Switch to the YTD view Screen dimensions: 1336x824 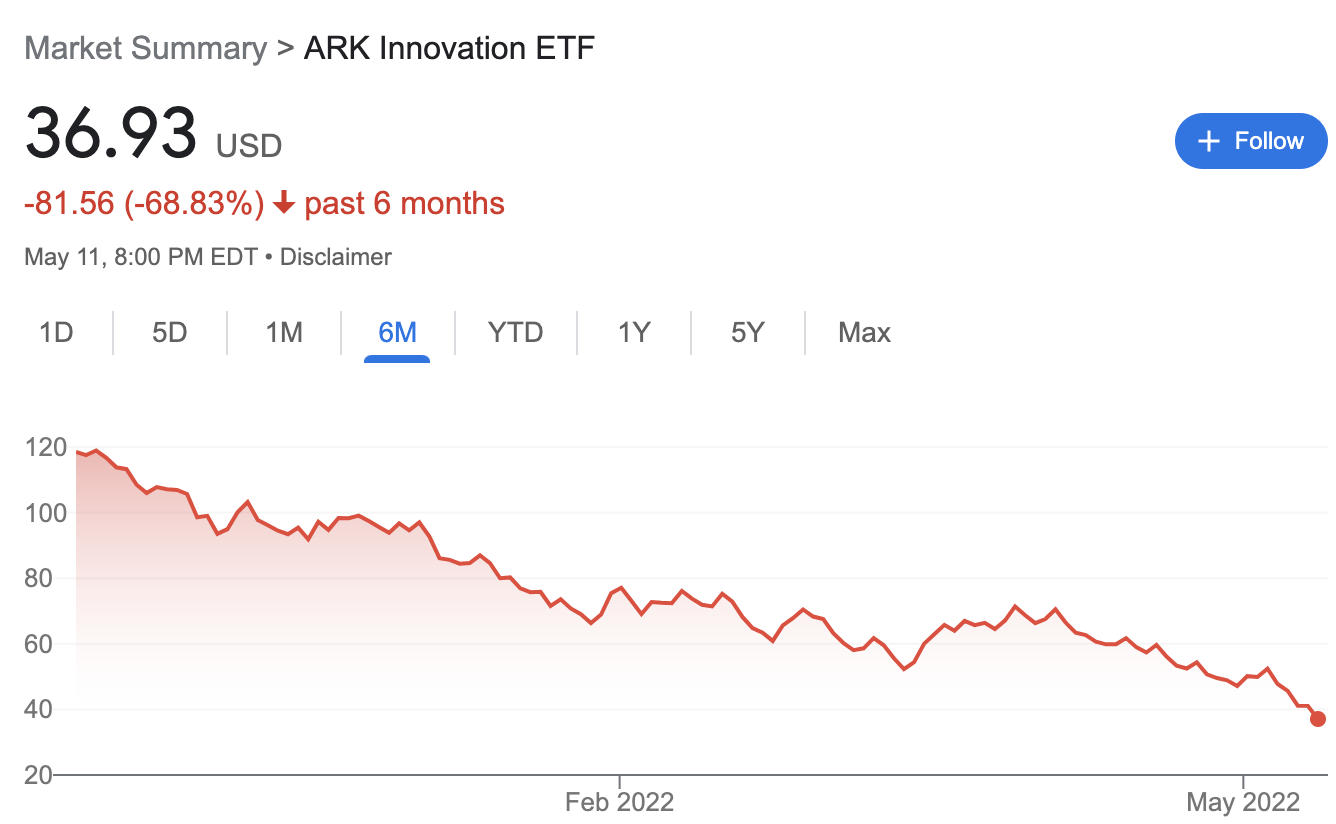click(515, 332)
